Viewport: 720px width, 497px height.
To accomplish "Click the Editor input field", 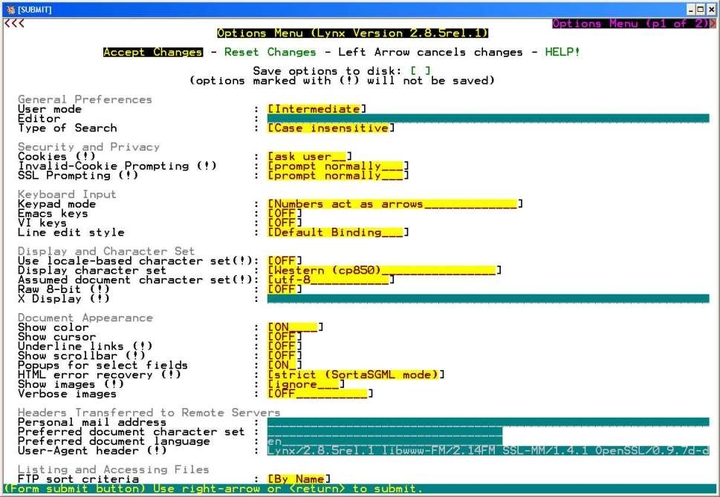I will pos(488,119).
